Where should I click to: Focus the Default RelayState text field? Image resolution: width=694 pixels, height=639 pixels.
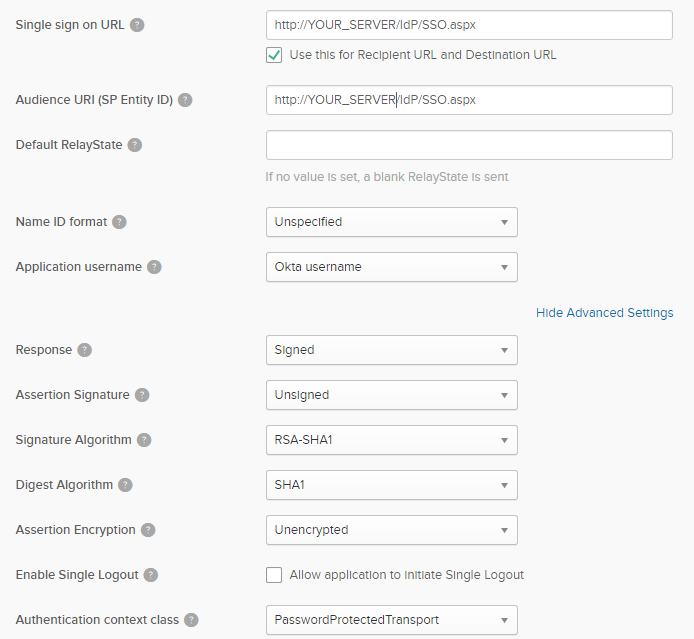click(468, 145)
